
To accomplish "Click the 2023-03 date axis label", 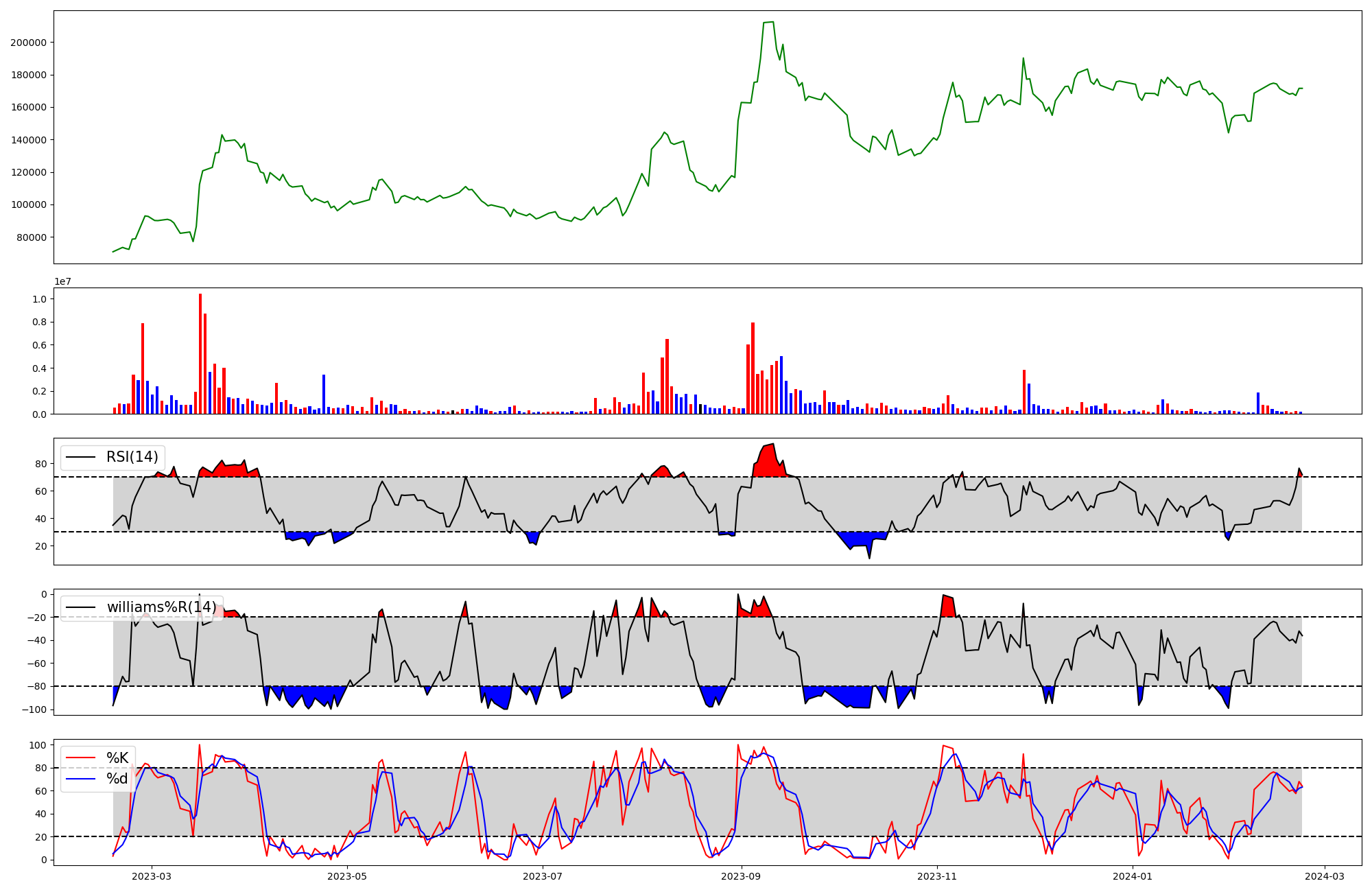I will [x=152, y=876].
